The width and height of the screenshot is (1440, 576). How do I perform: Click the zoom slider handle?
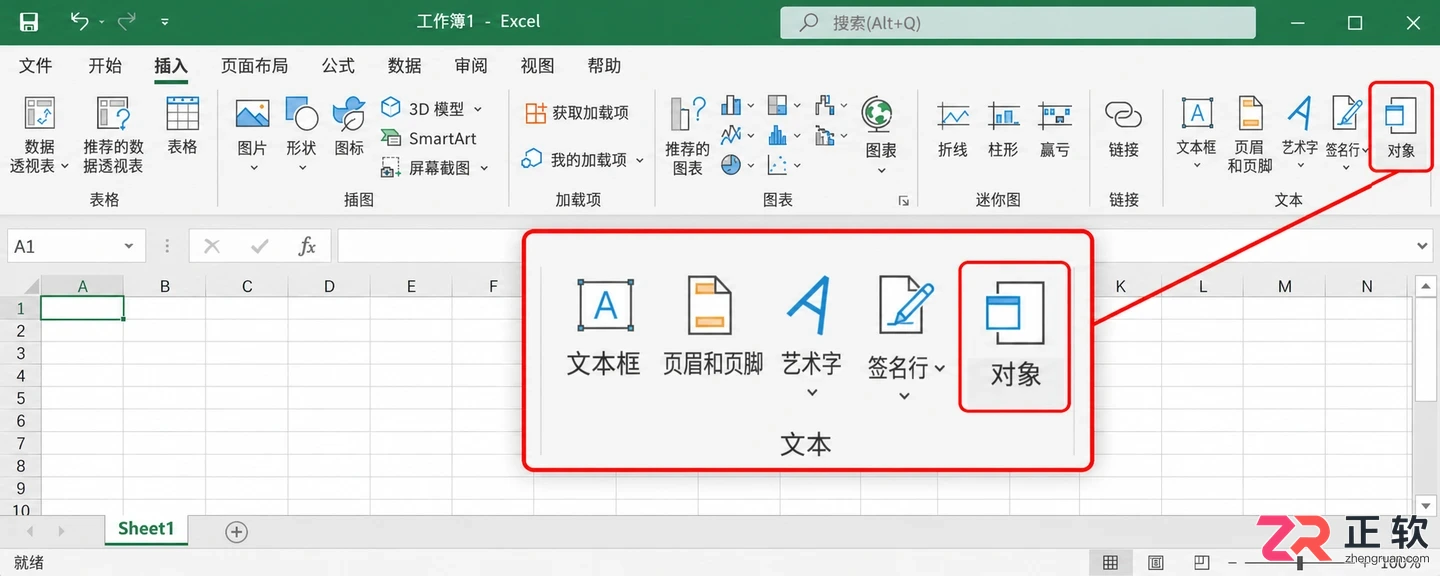pyautogui.click(x=1300, y=563)
